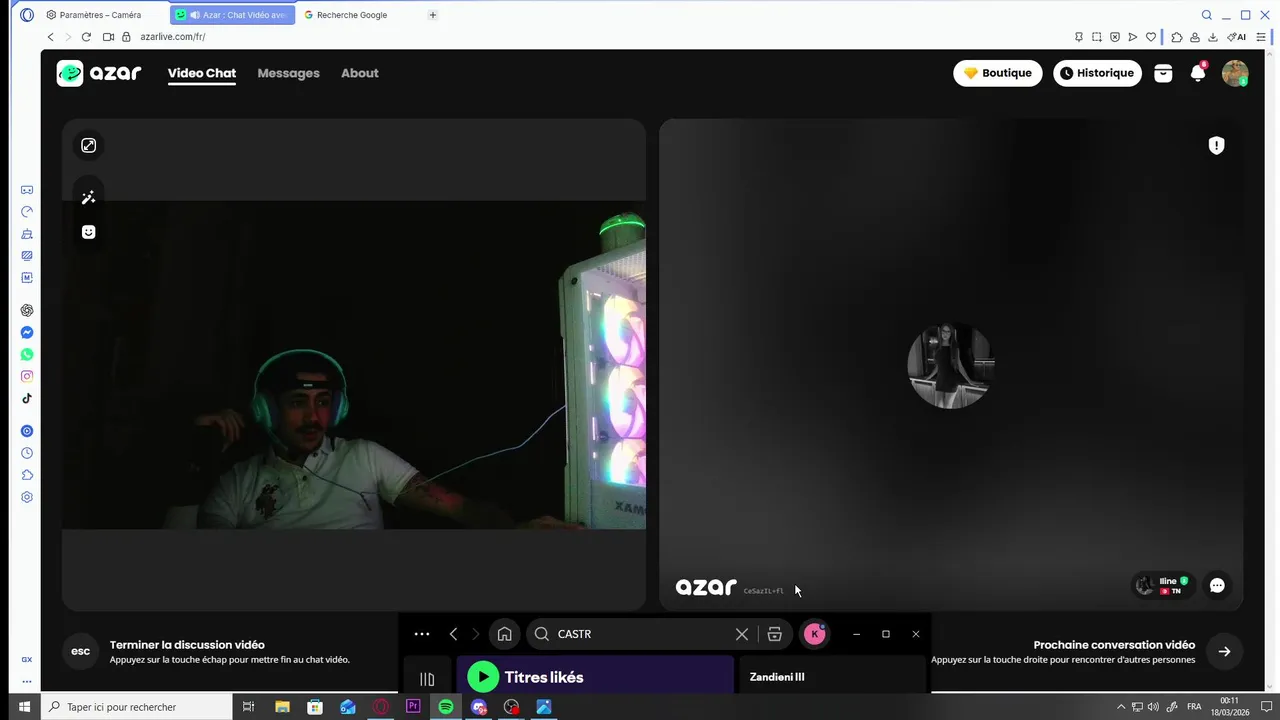Go to Spotify home
Image resolution: width=1280 pixels, height=720 pixels.
click(504, 634)
